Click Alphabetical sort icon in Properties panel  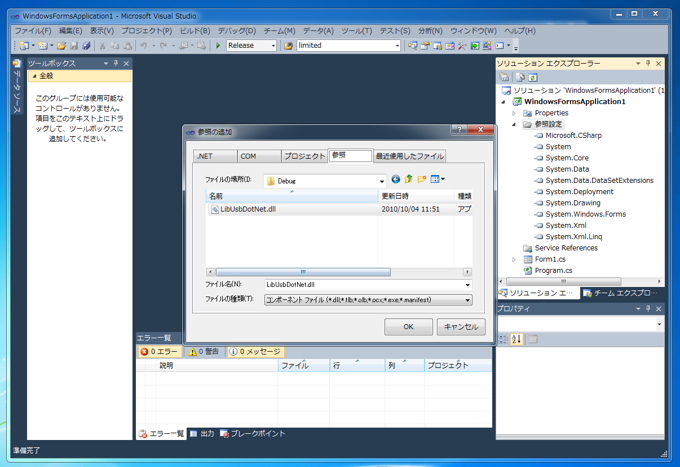click(517, 339)
